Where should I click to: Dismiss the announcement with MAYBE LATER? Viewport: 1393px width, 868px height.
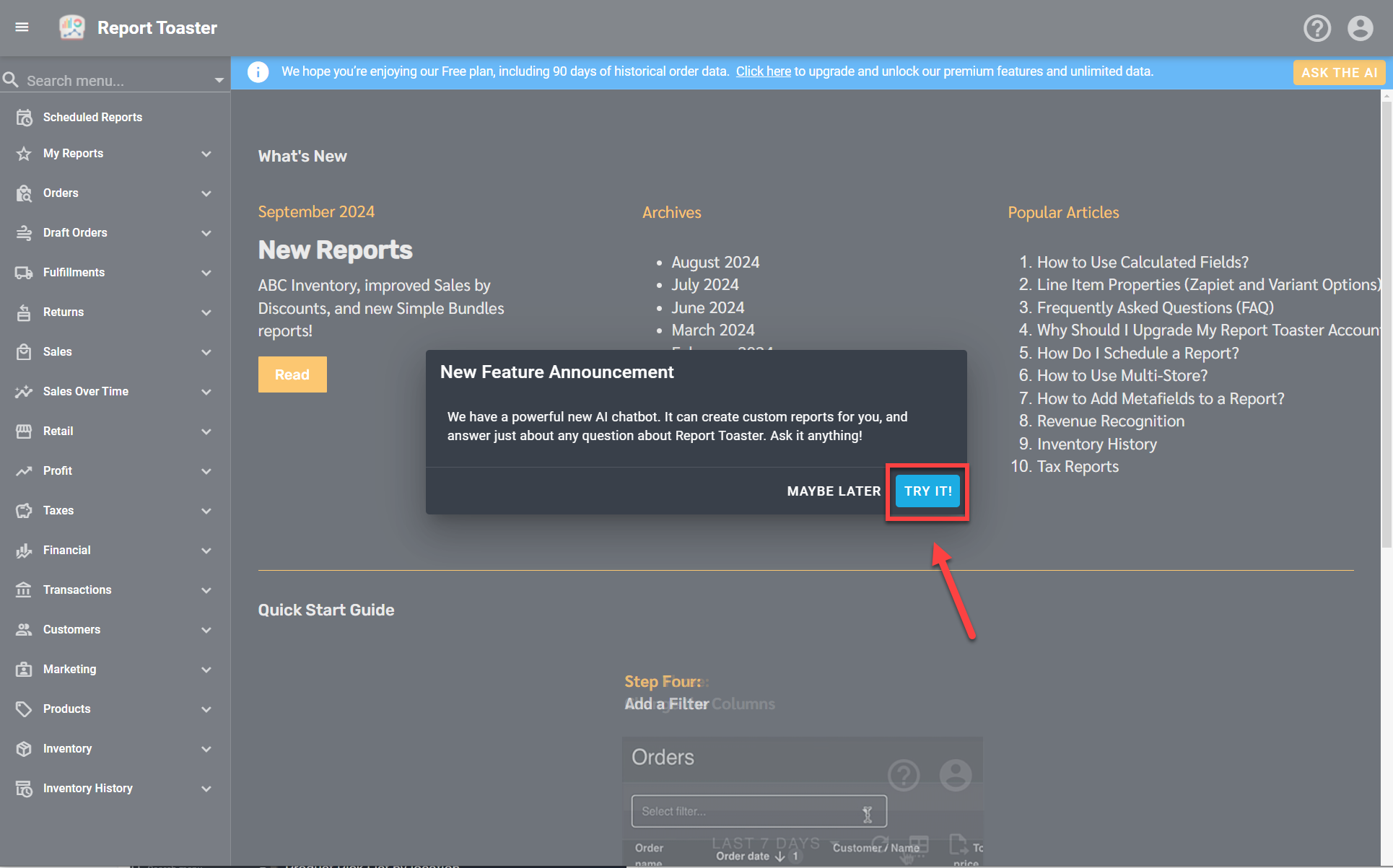[x=833, y=491]
